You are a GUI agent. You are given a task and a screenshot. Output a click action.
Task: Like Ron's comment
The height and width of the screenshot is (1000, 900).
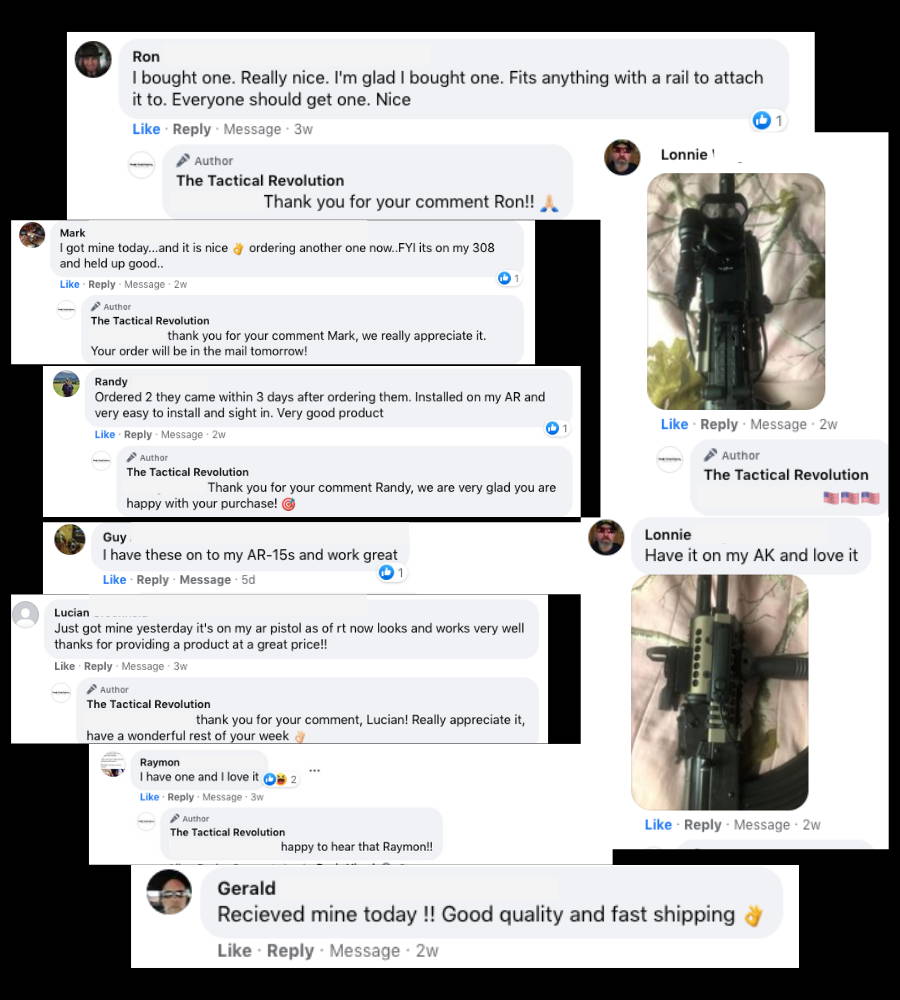146,129
